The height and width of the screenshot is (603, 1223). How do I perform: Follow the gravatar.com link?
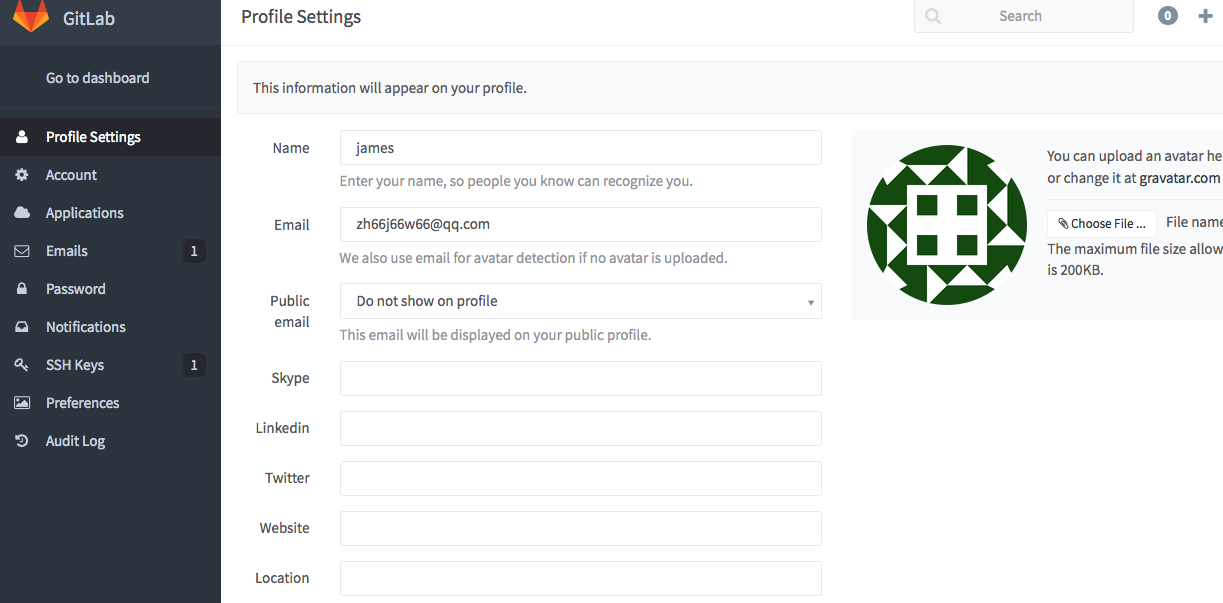[x=1179, y=178]
